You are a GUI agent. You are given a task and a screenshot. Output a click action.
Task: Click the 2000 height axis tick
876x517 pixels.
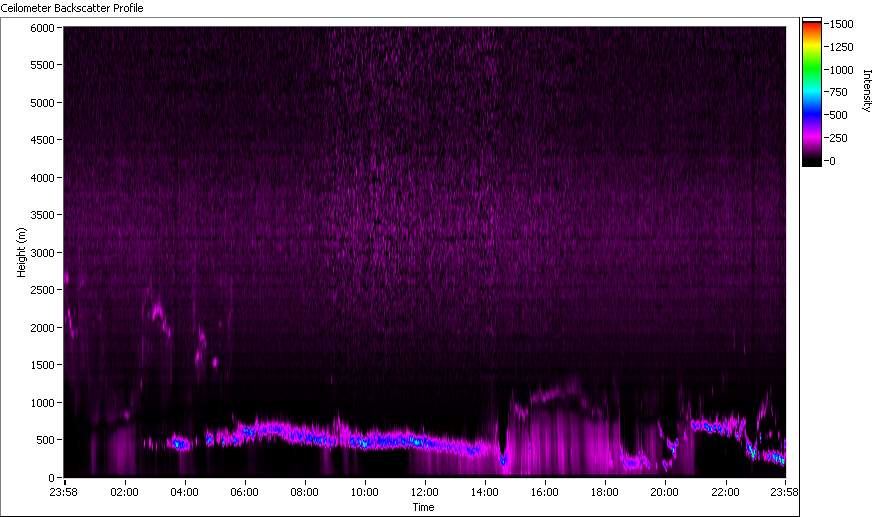[42, 328]
